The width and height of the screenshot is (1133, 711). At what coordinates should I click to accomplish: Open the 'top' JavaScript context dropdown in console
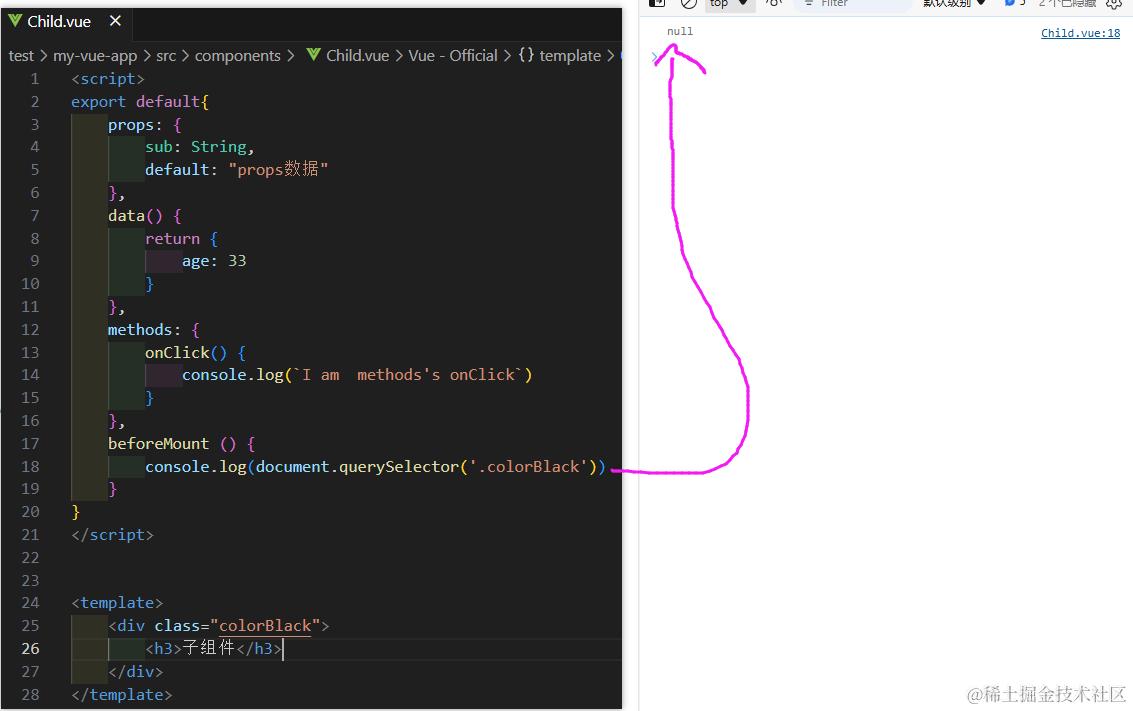pyautogui.click(x=729, y=4)
